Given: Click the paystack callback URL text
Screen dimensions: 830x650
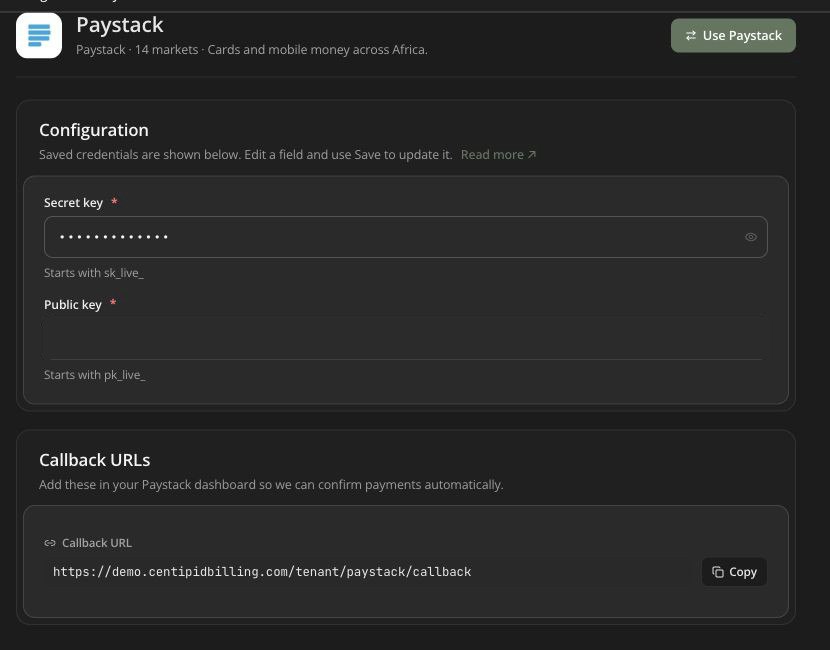Looking at the screenshot, I should [x=262, y=572].
